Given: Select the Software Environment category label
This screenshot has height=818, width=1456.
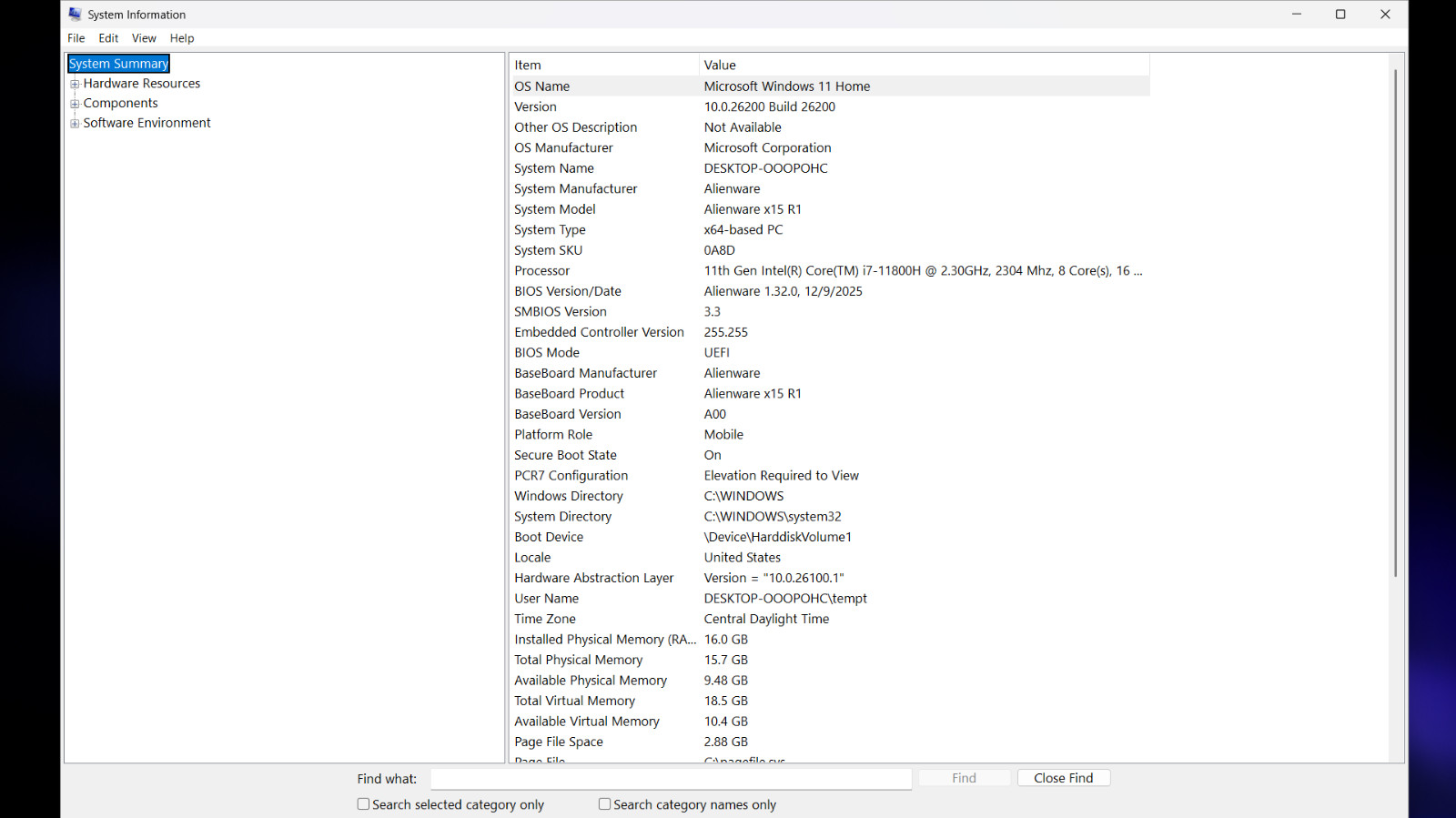Looking at the screenshot, I should point(147,124).
